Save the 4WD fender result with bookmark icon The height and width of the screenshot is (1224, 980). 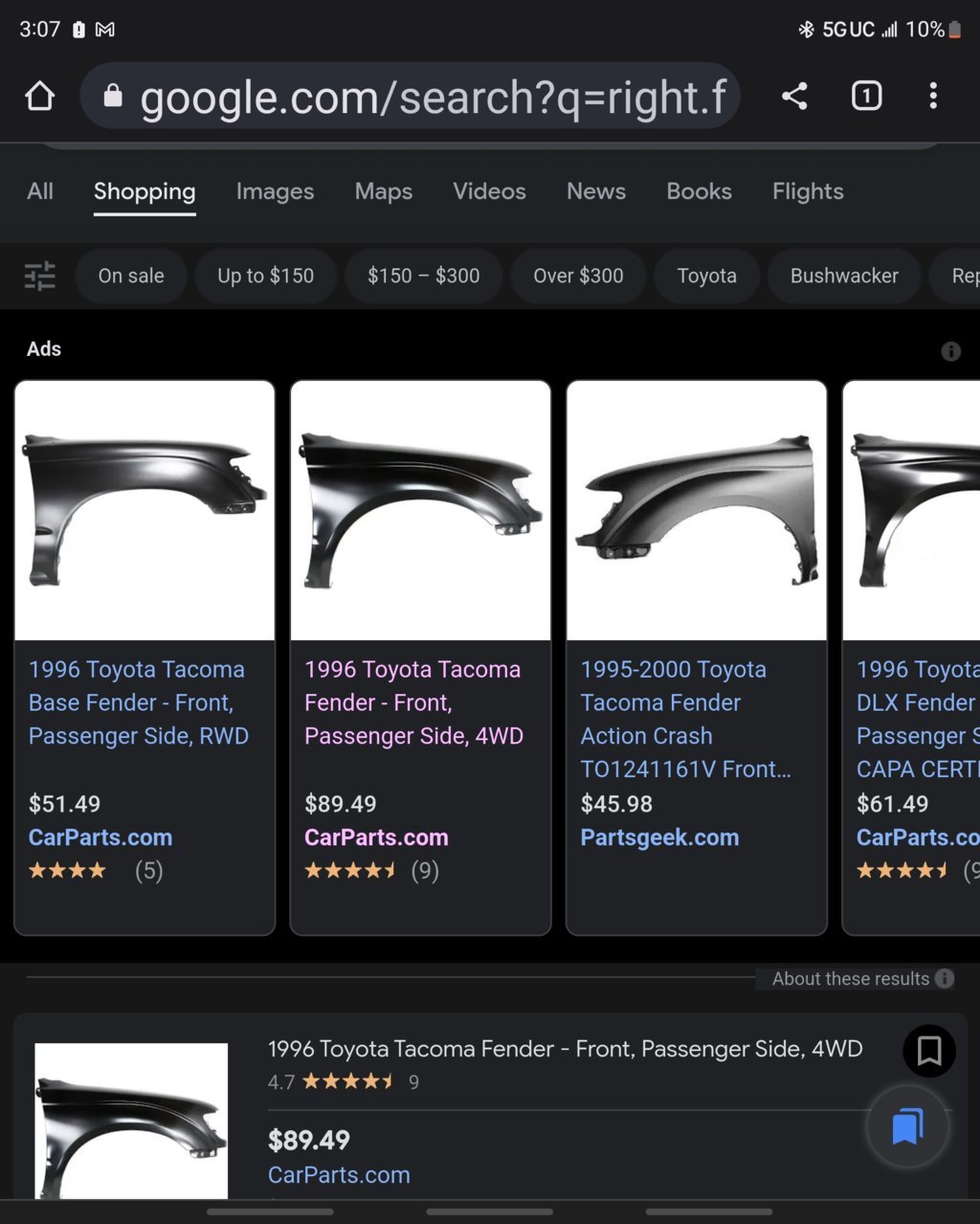[x=929, y=1051]
